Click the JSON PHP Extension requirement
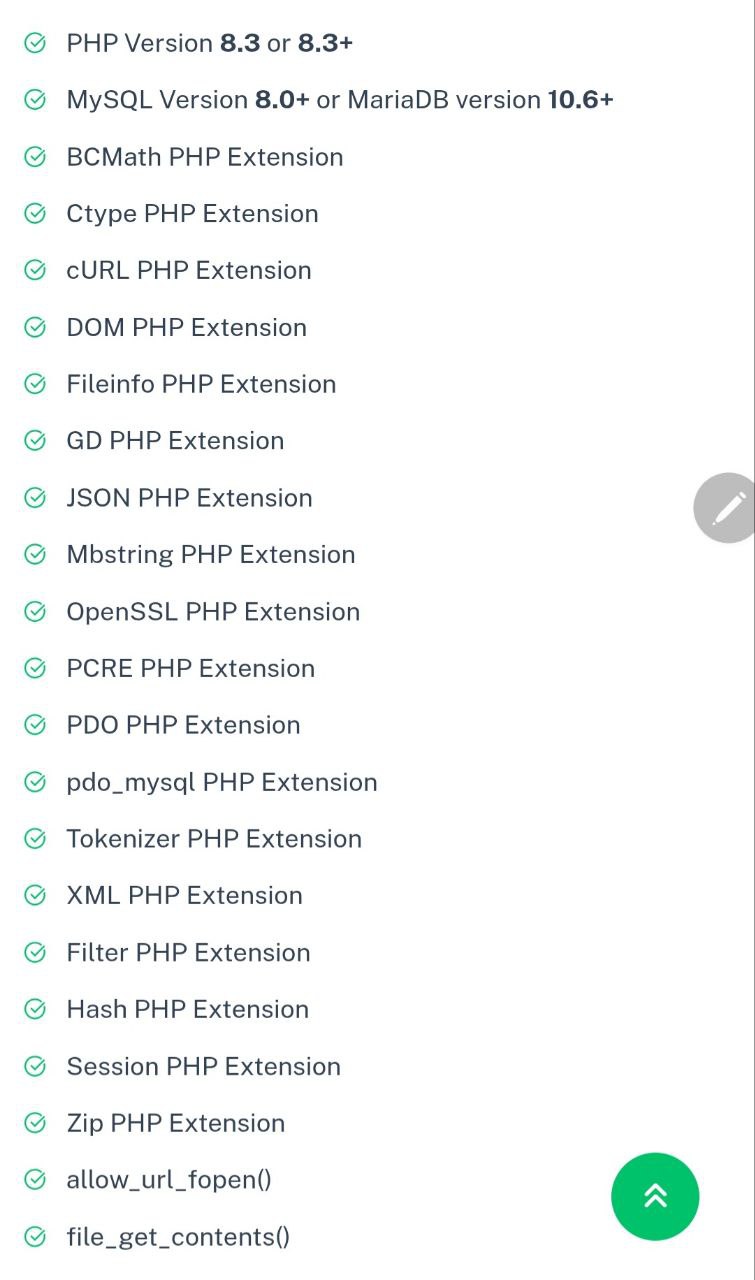The height and width of the screenshot is (1280, 755). [x=189, y=498]
